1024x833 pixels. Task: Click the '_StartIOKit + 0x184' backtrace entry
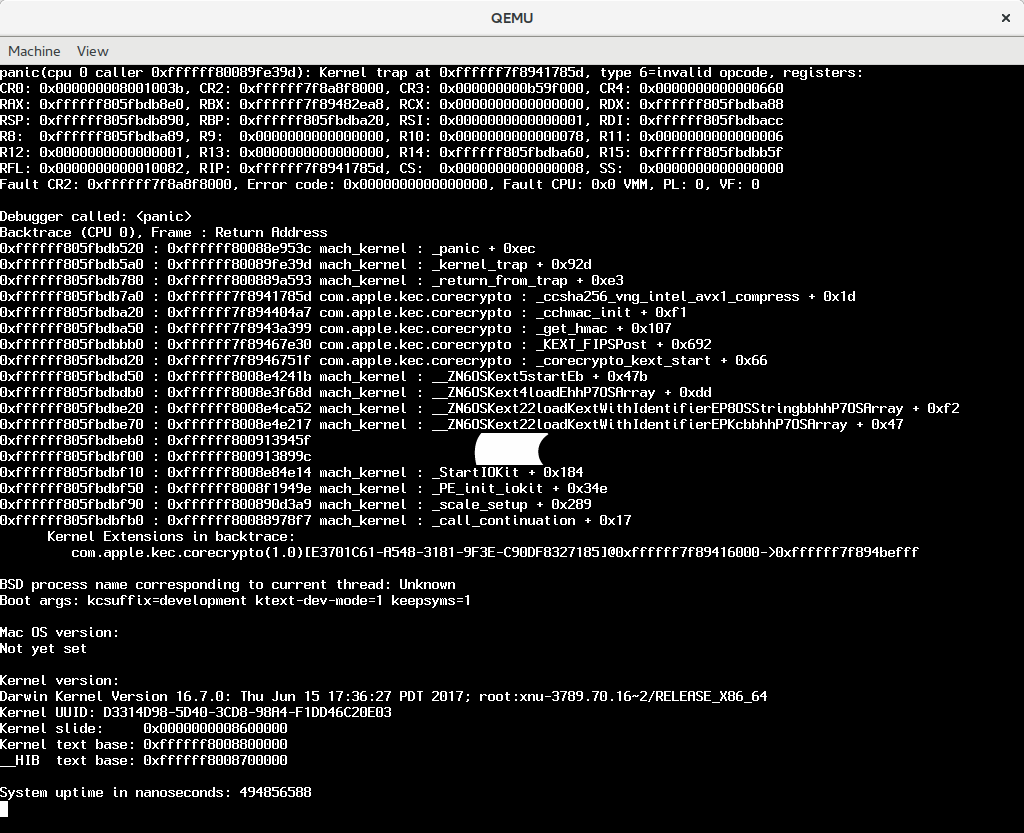[507, 472]
